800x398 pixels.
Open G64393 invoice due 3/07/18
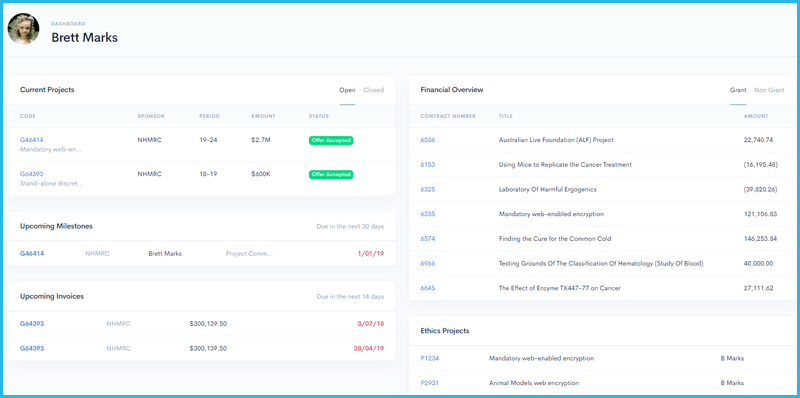click(32, 324)
